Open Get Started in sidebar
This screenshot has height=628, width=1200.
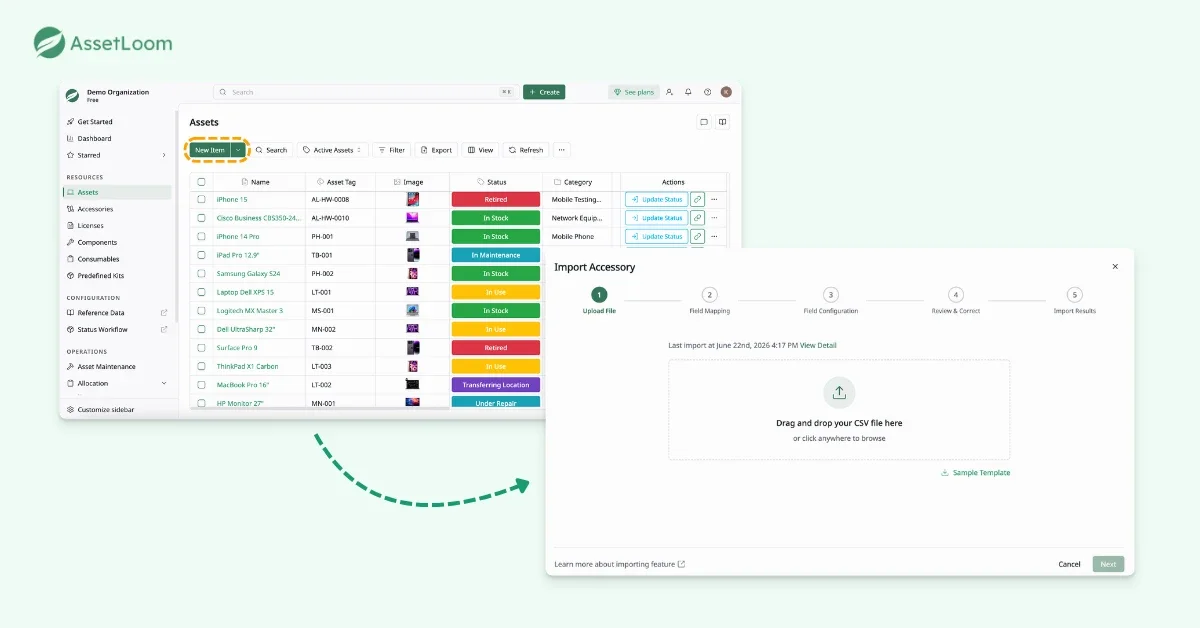coord(95,122)
